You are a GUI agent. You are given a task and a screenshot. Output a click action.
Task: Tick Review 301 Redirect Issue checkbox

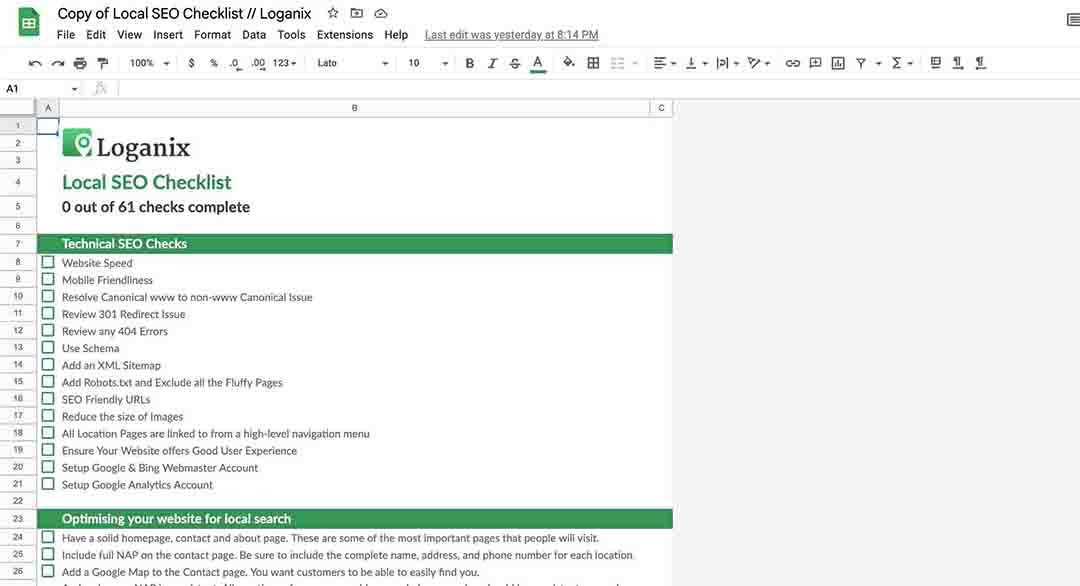coord(48,313)
